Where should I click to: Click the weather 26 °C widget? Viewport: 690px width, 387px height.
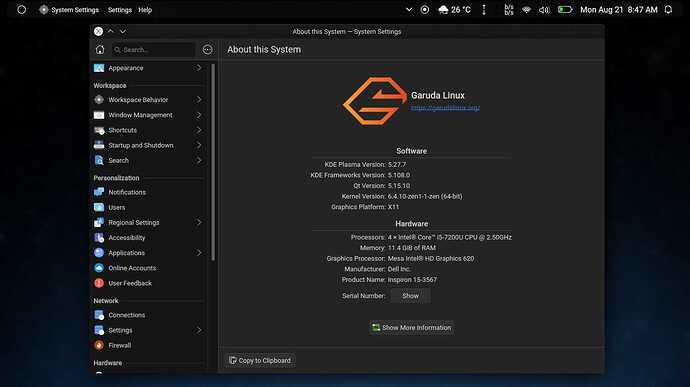455,10
